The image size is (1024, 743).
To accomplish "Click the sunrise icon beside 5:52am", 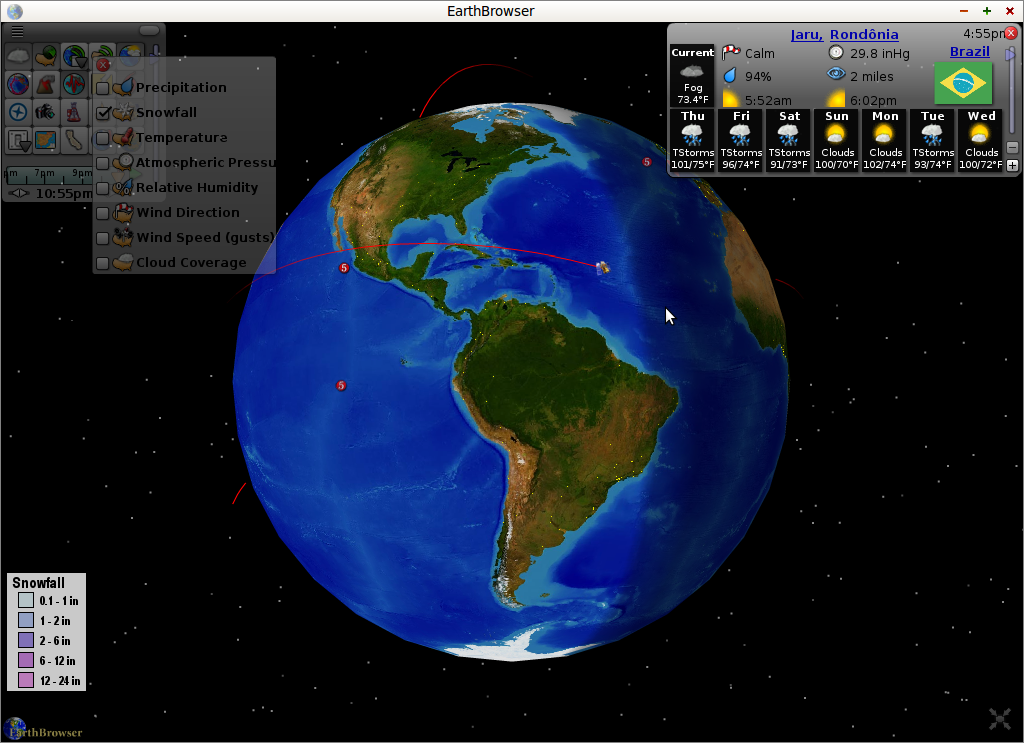I will point(731,99).
